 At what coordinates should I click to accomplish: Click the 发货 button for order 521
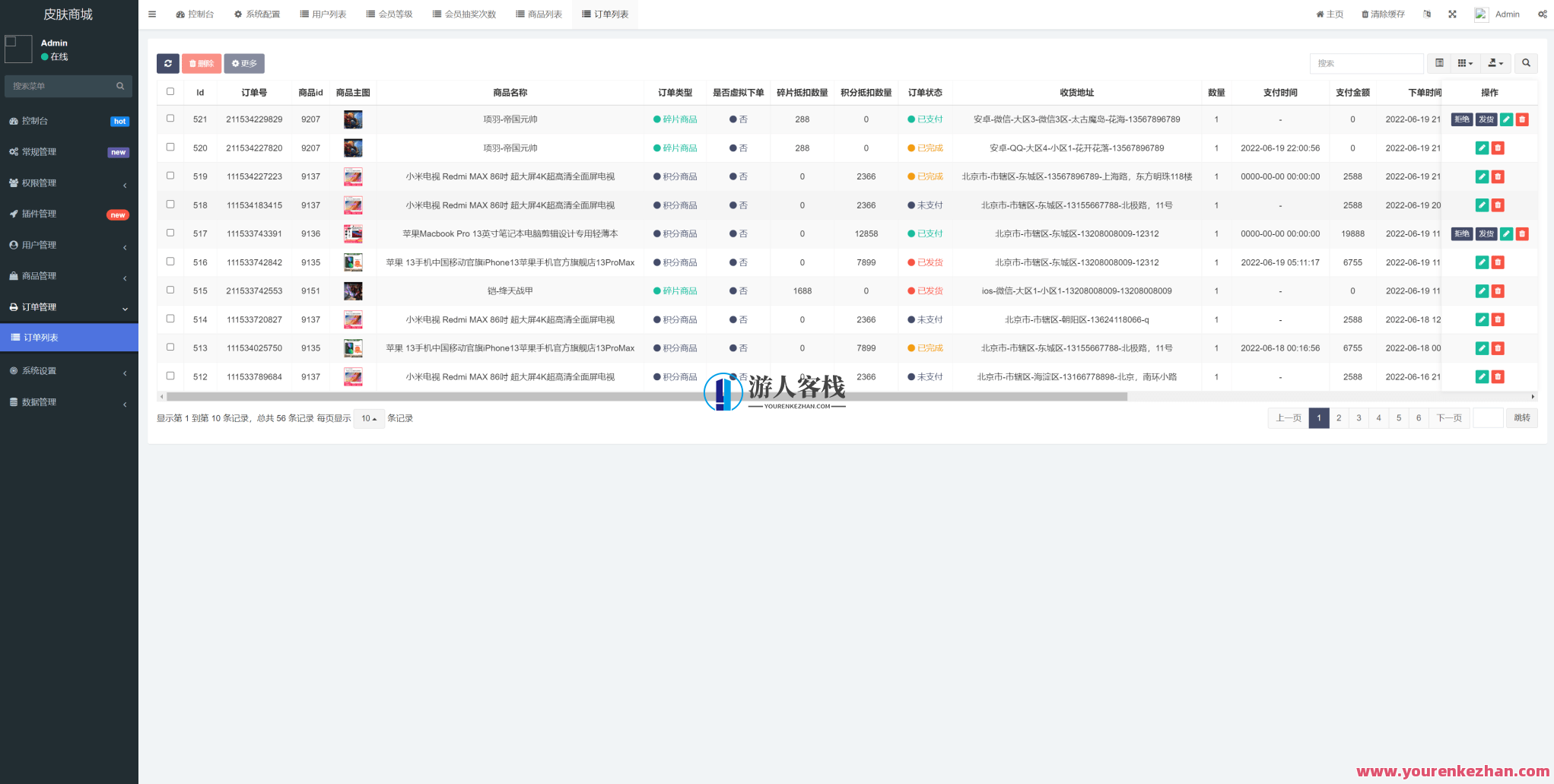pyautogui.click(x=1486, y=119)
